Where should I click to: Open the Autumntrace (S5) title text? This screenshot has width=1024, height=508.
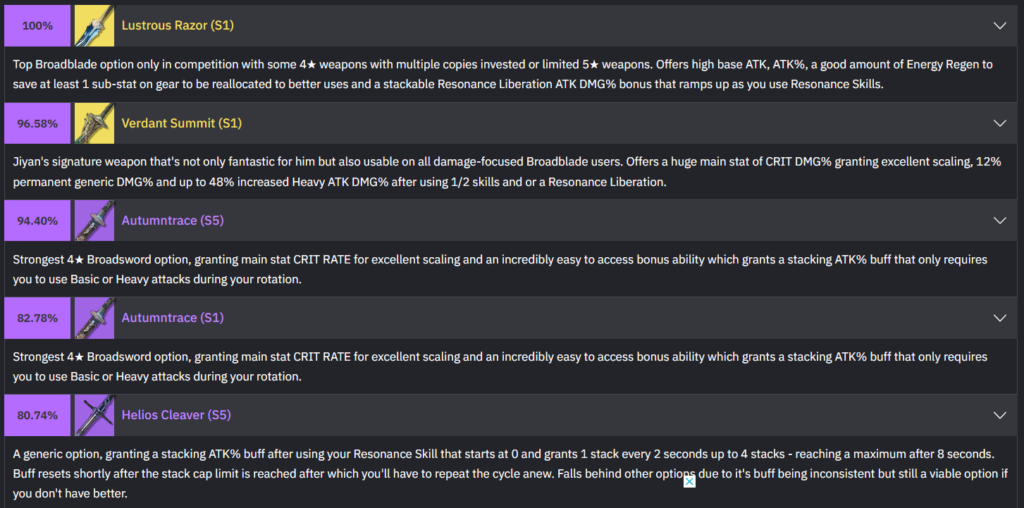tap(173, 220)
